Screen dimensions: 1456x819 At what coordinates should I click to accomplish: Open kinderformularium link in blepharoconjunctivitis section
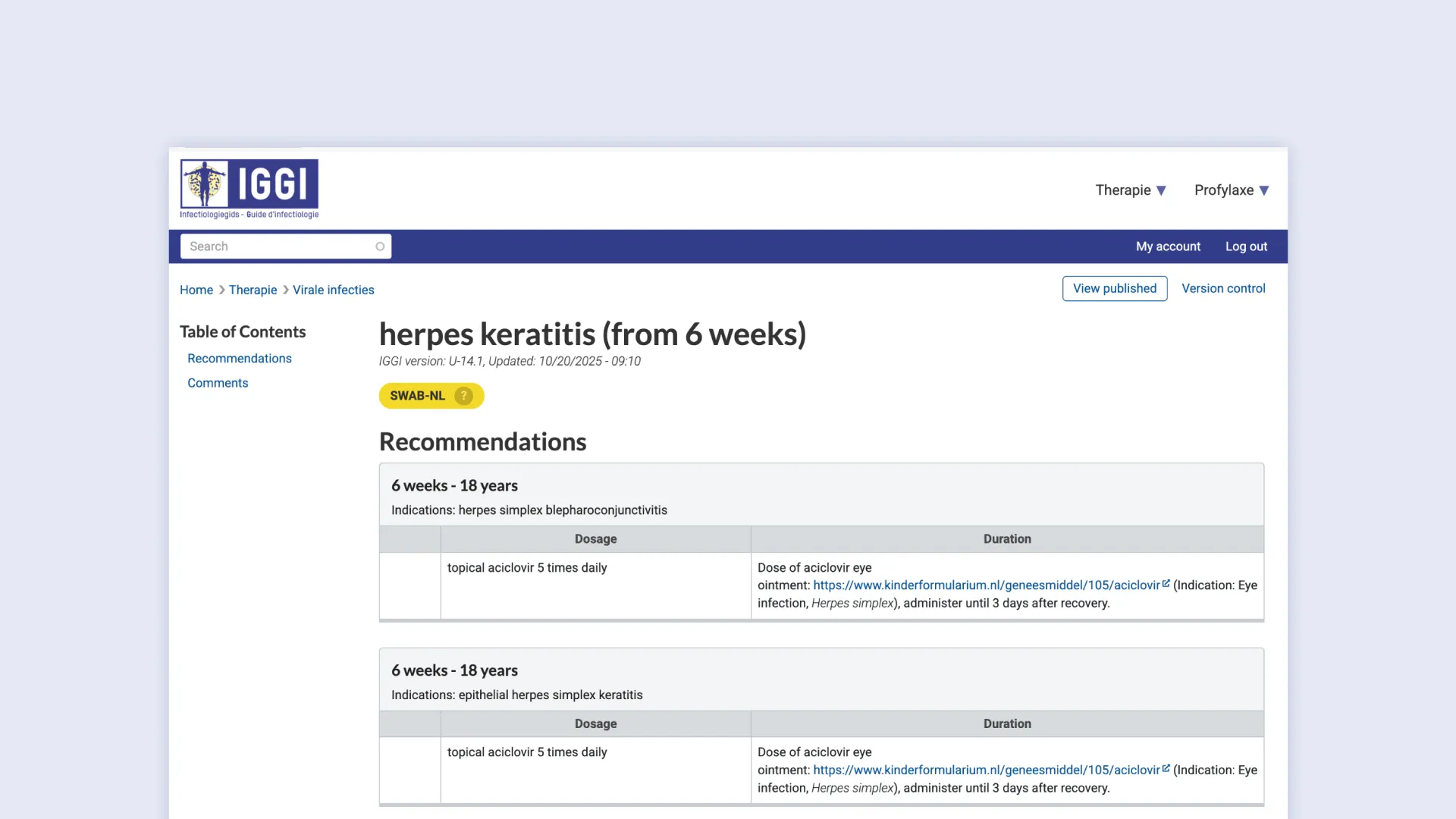987,585
